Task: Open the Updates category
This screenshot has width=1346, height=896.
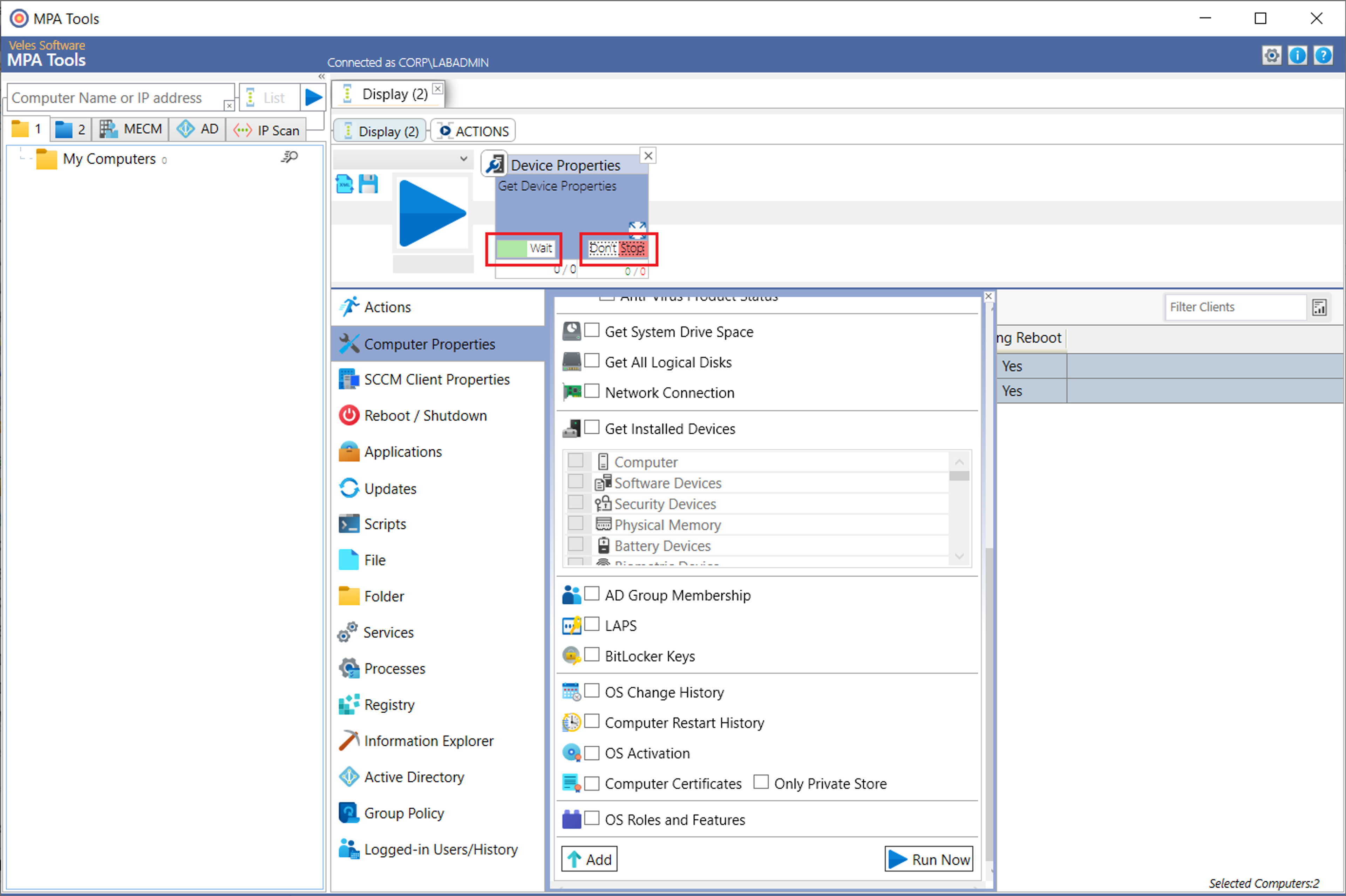Action: tap(437, 489)
